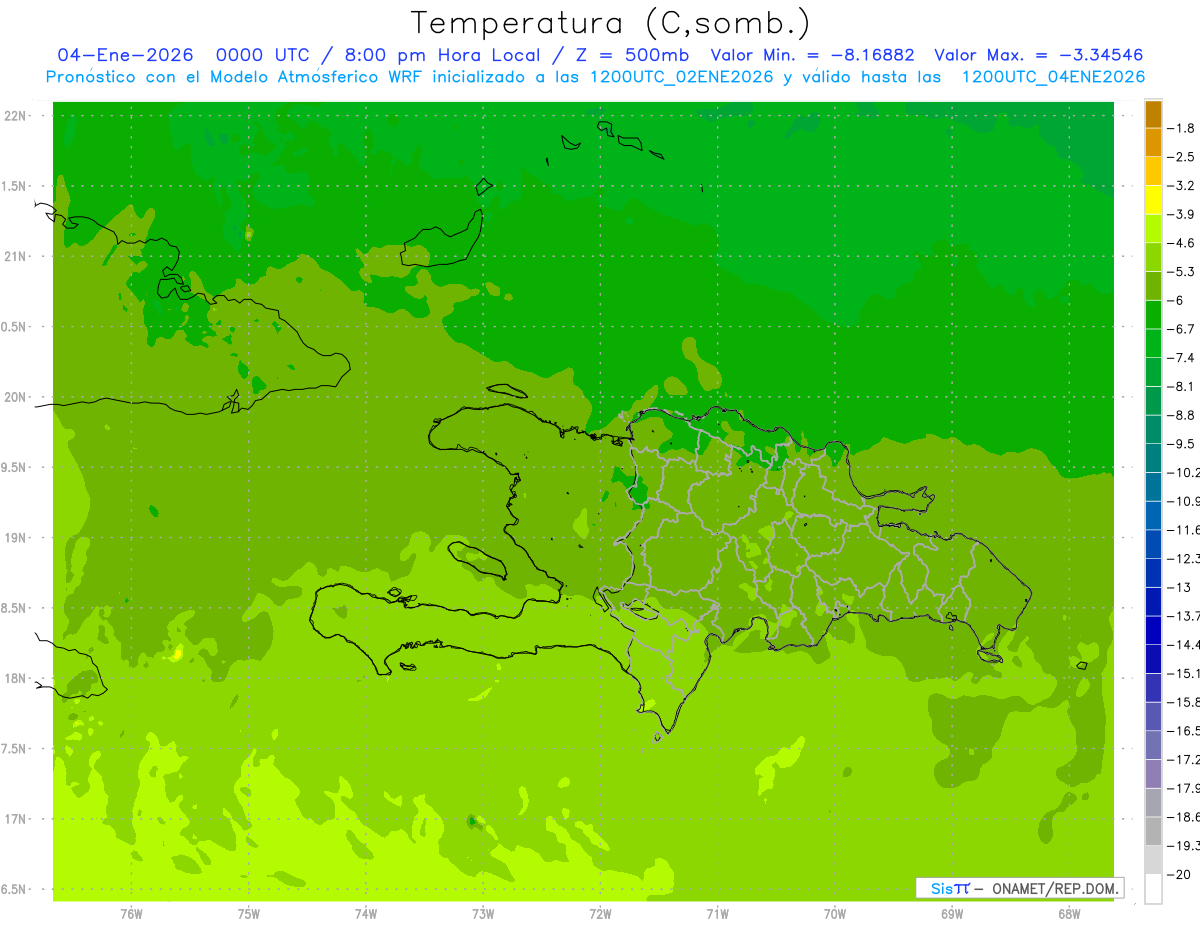
Task: Pick the grey swatch between -18.6 and -19.3
Action: click(1153, 831)
